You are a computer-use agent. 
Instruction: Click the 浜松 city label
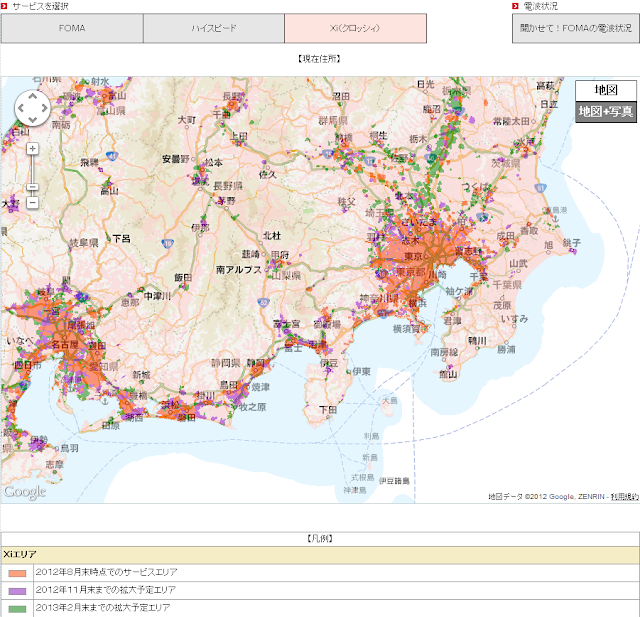tap(170, 405)
